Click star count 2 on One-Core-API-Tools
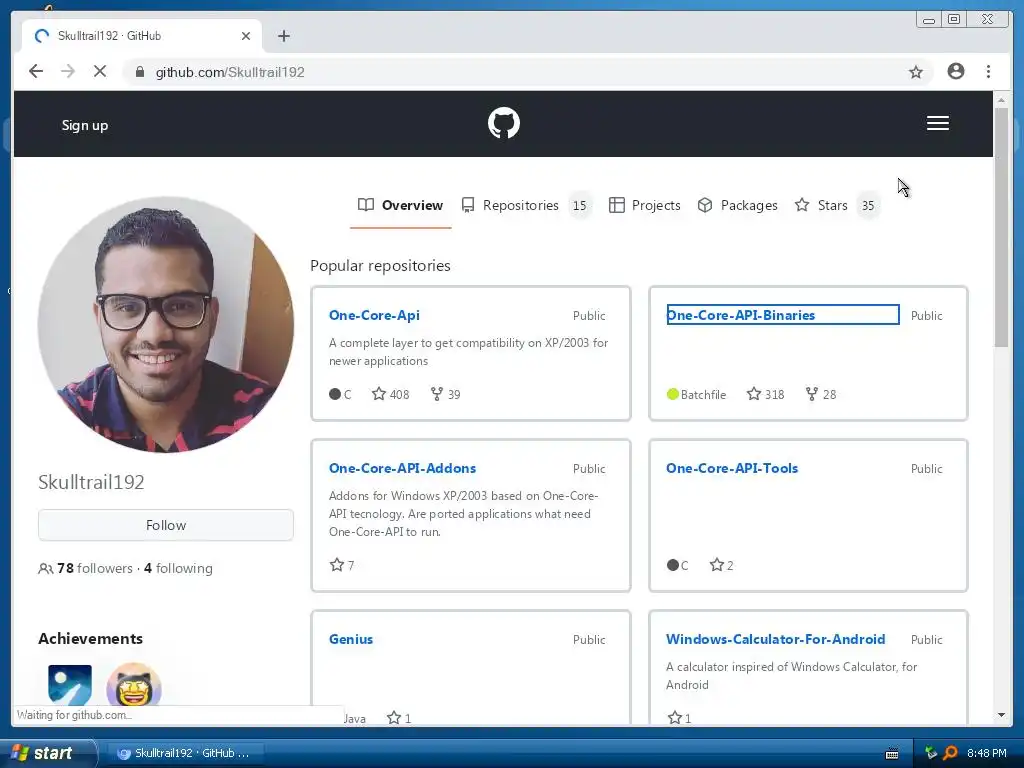Screen dimensions: 1024x768 [730, 566]
